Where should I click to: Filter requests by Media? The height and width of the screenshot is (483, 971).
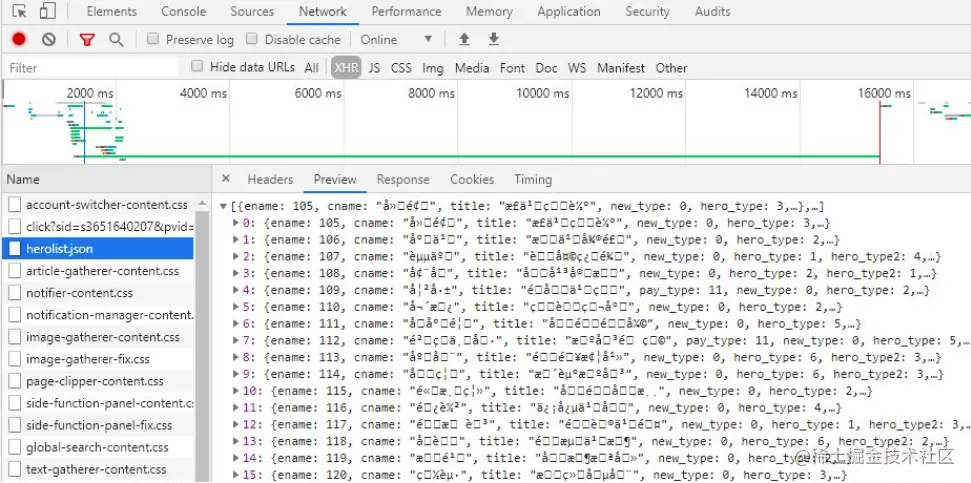tap(472, 68)
